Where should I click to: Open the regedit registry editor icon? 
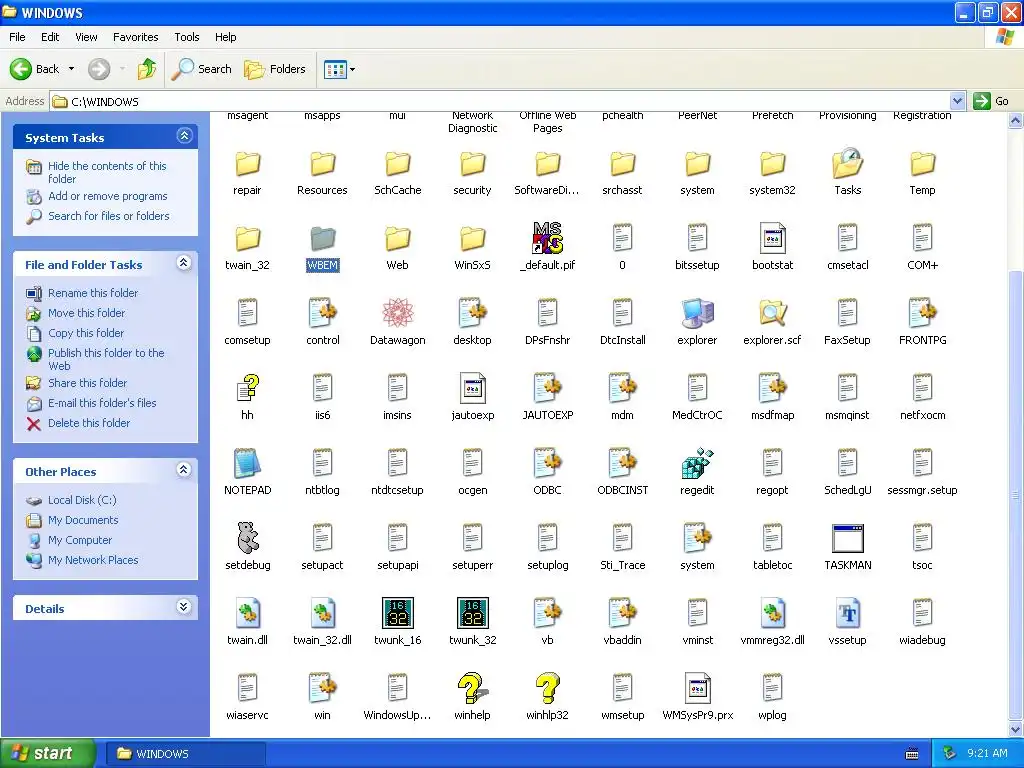pyautogui.click(x=697, y=463)
